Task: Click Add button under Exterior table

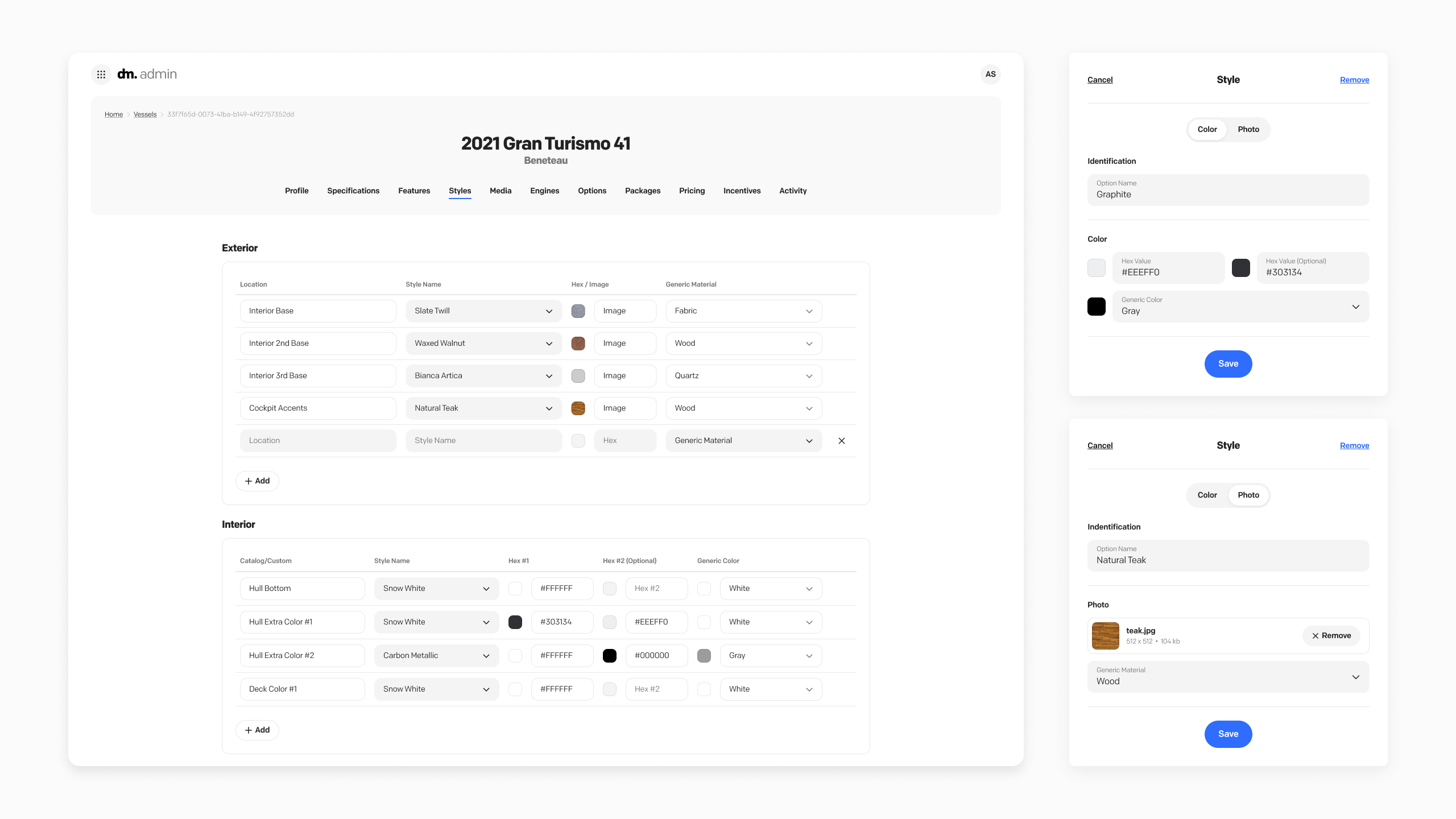Action: (x=257, y=481)
